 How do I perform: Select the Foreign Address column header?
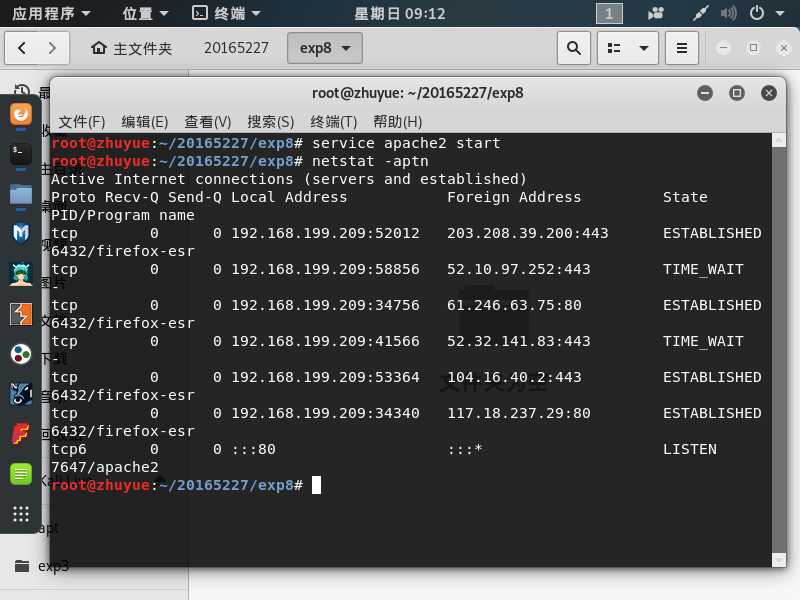tap(514, 197)
